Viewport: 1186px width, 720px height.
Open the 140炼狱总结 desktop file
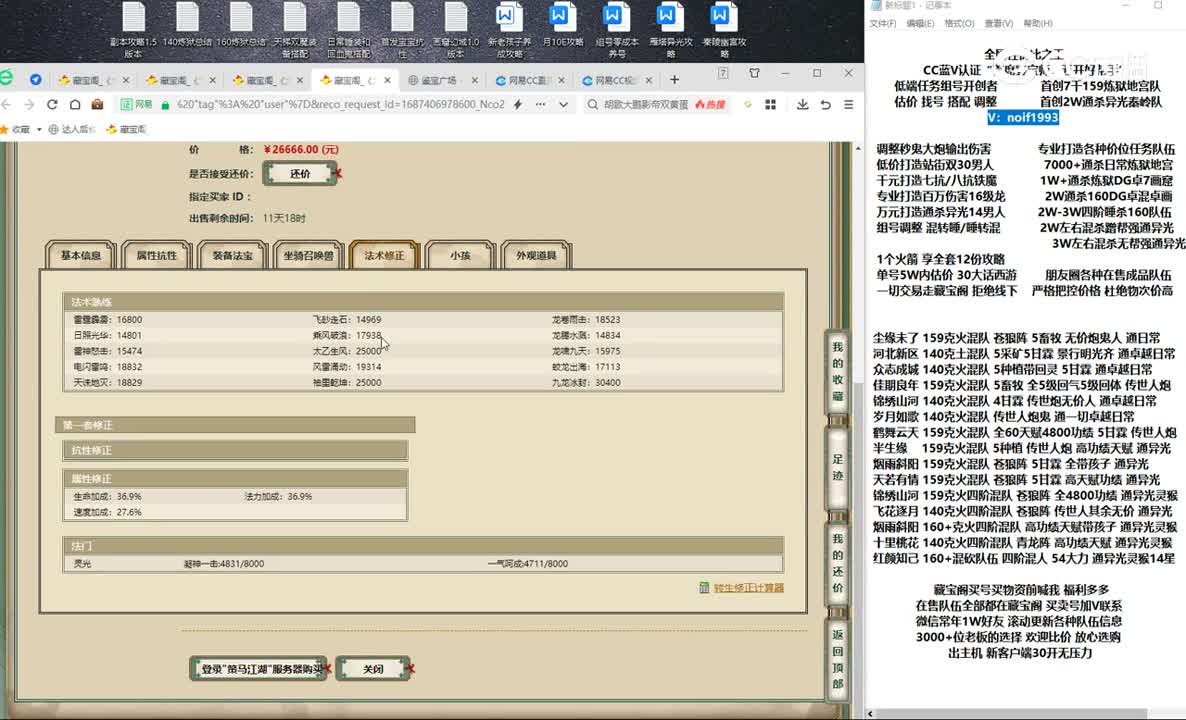[188, 24]
